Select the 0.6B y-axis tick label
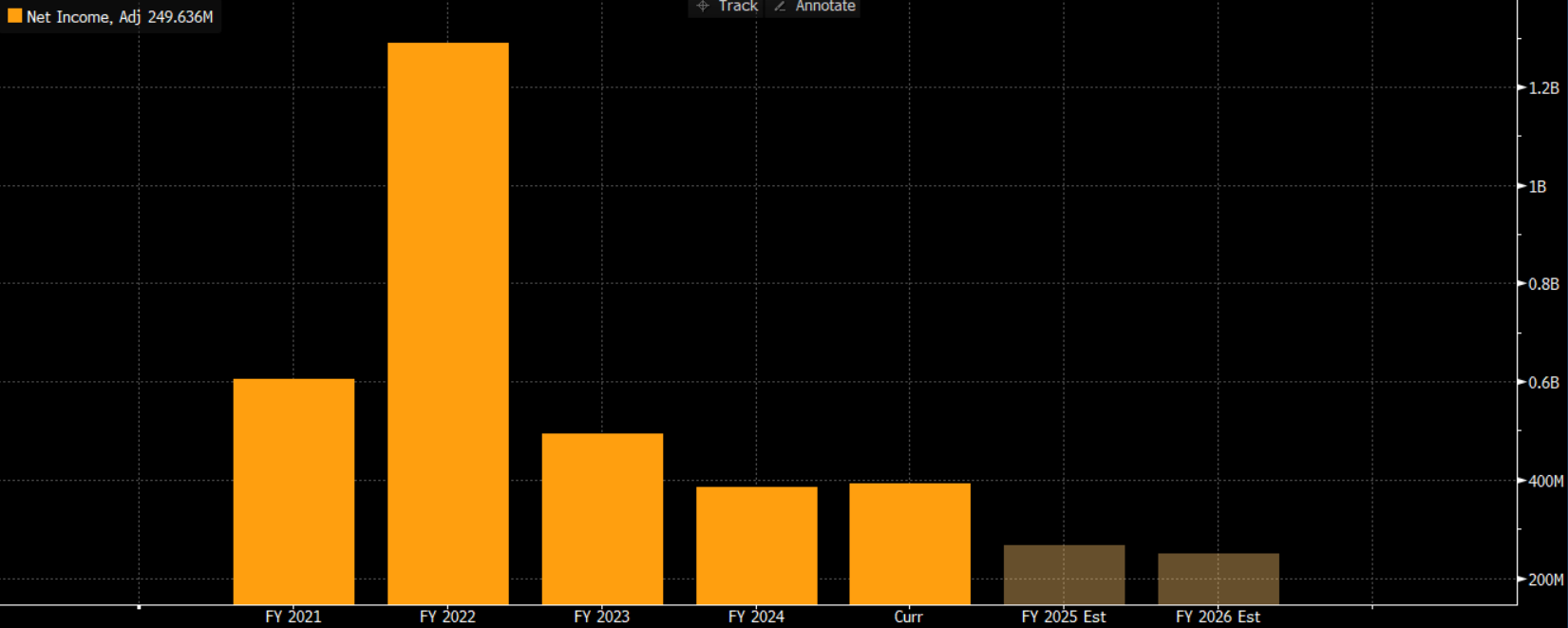Image resolution: width=1568 pixels, height=628 pixels. [x=1543, y=383]
